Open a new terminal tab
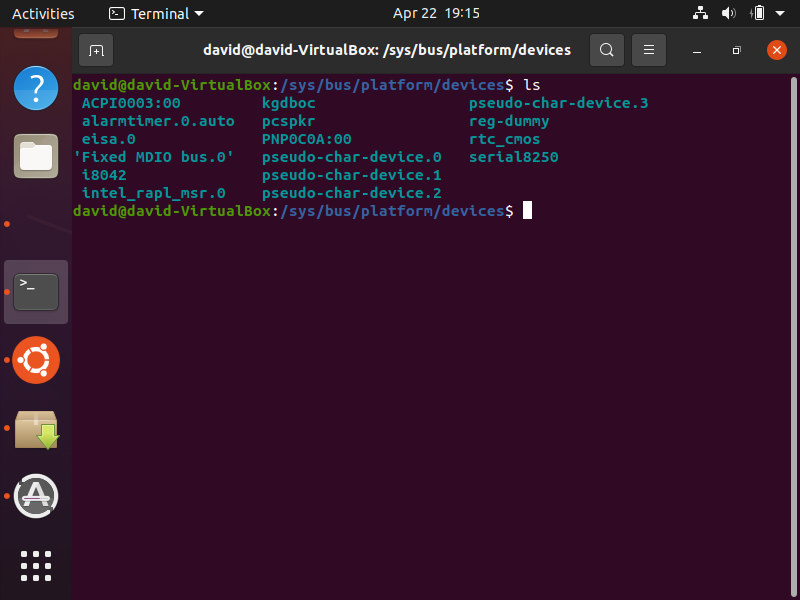800x600 pixels. coord(94,50)
